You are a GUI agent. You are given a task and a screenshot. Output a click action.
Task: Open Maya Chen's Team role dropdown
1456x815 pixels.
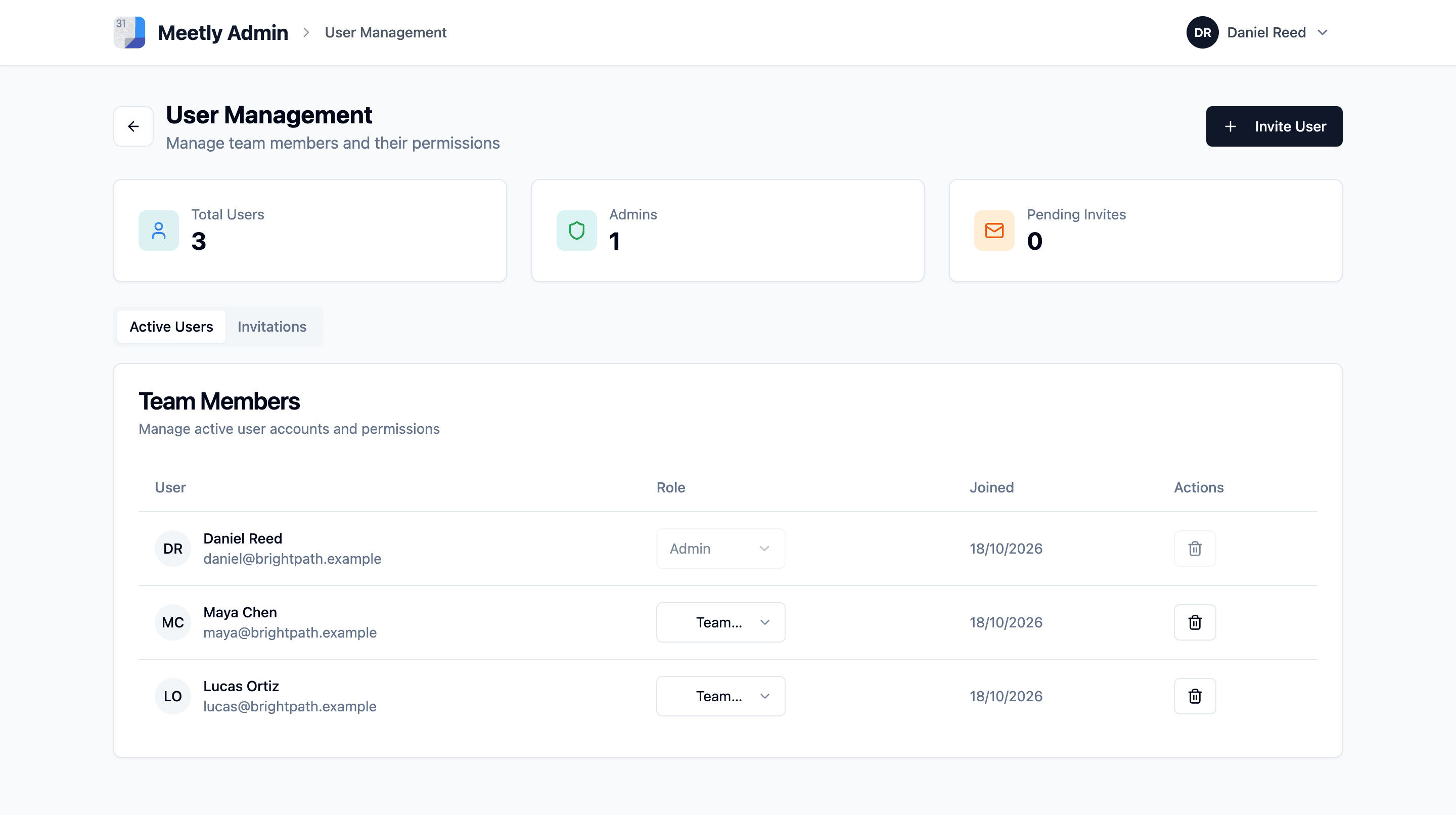[720, 622]
